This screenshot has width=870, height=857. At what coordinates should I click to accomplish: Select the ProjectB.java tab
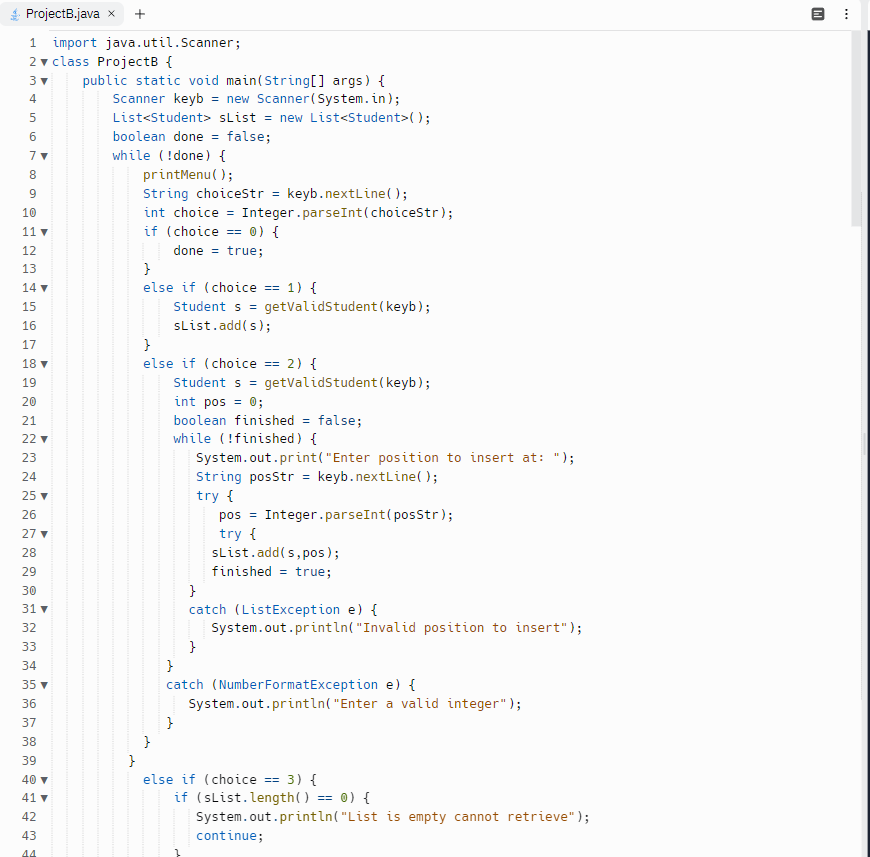(60, 14)
